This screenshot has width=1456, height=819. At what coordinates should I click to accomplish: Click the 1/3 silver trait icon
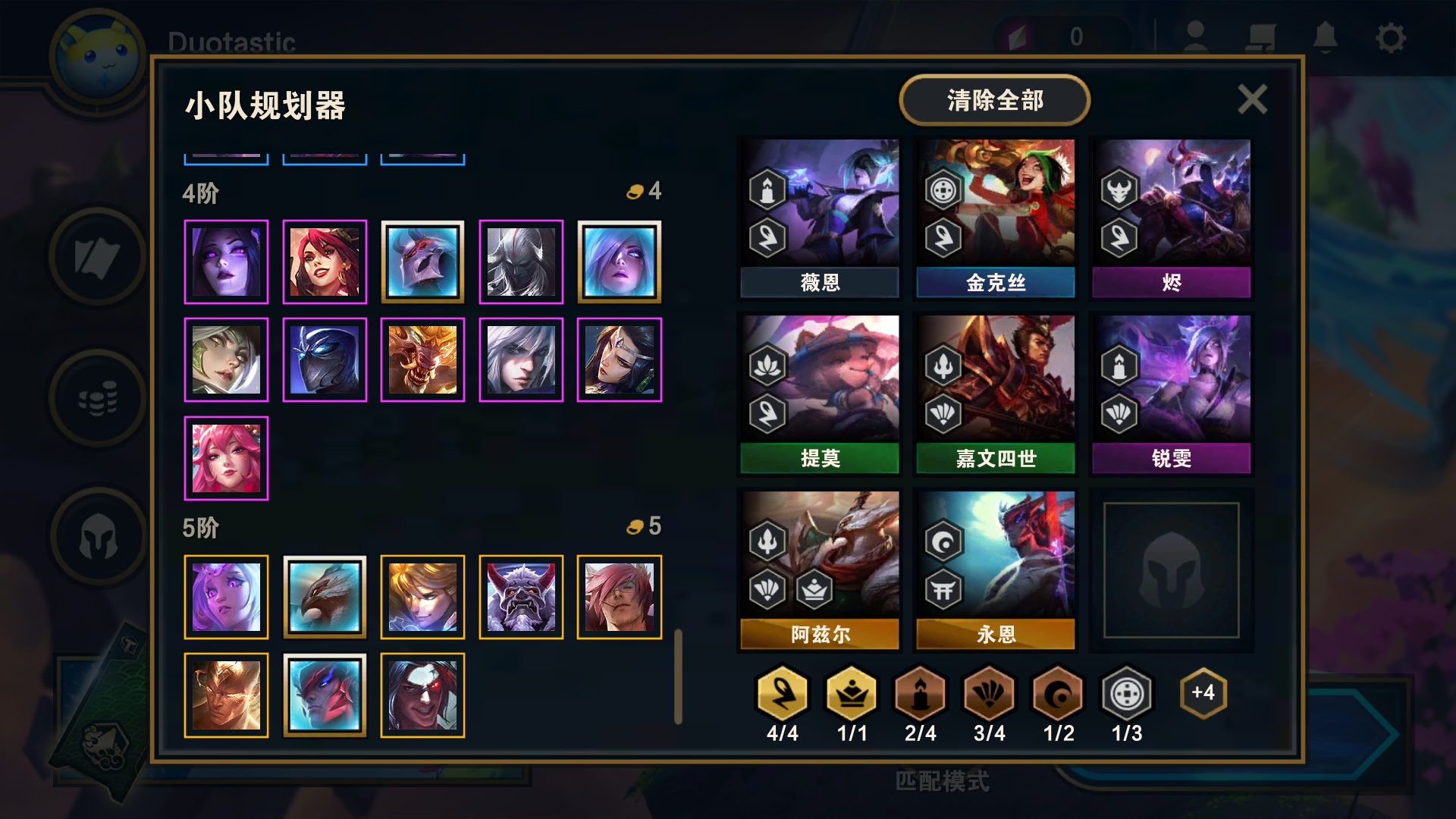pyautogui.click(x=1127, y=693)
